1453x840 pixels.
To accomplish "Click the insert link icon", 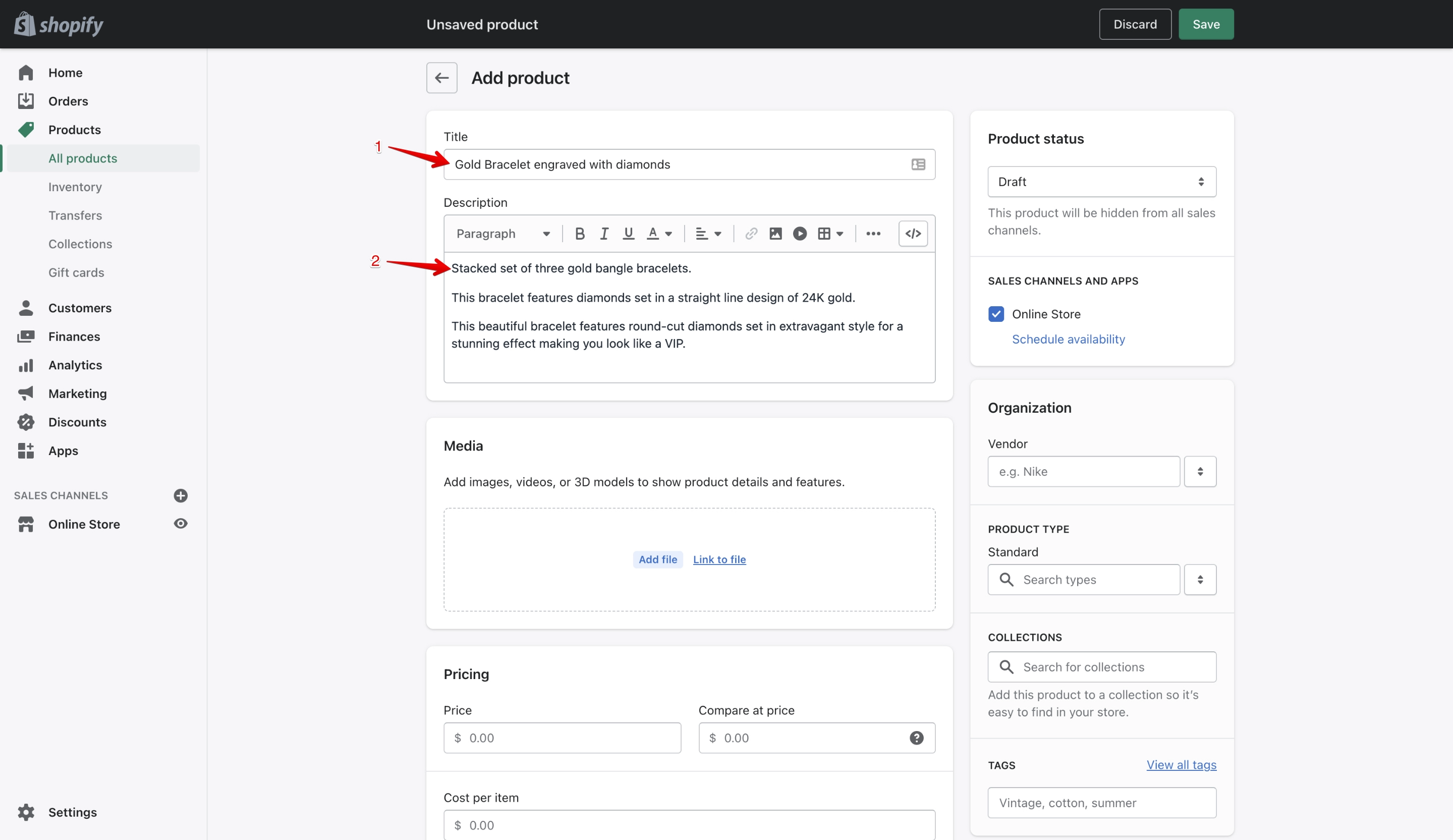I will pos(751,234).
